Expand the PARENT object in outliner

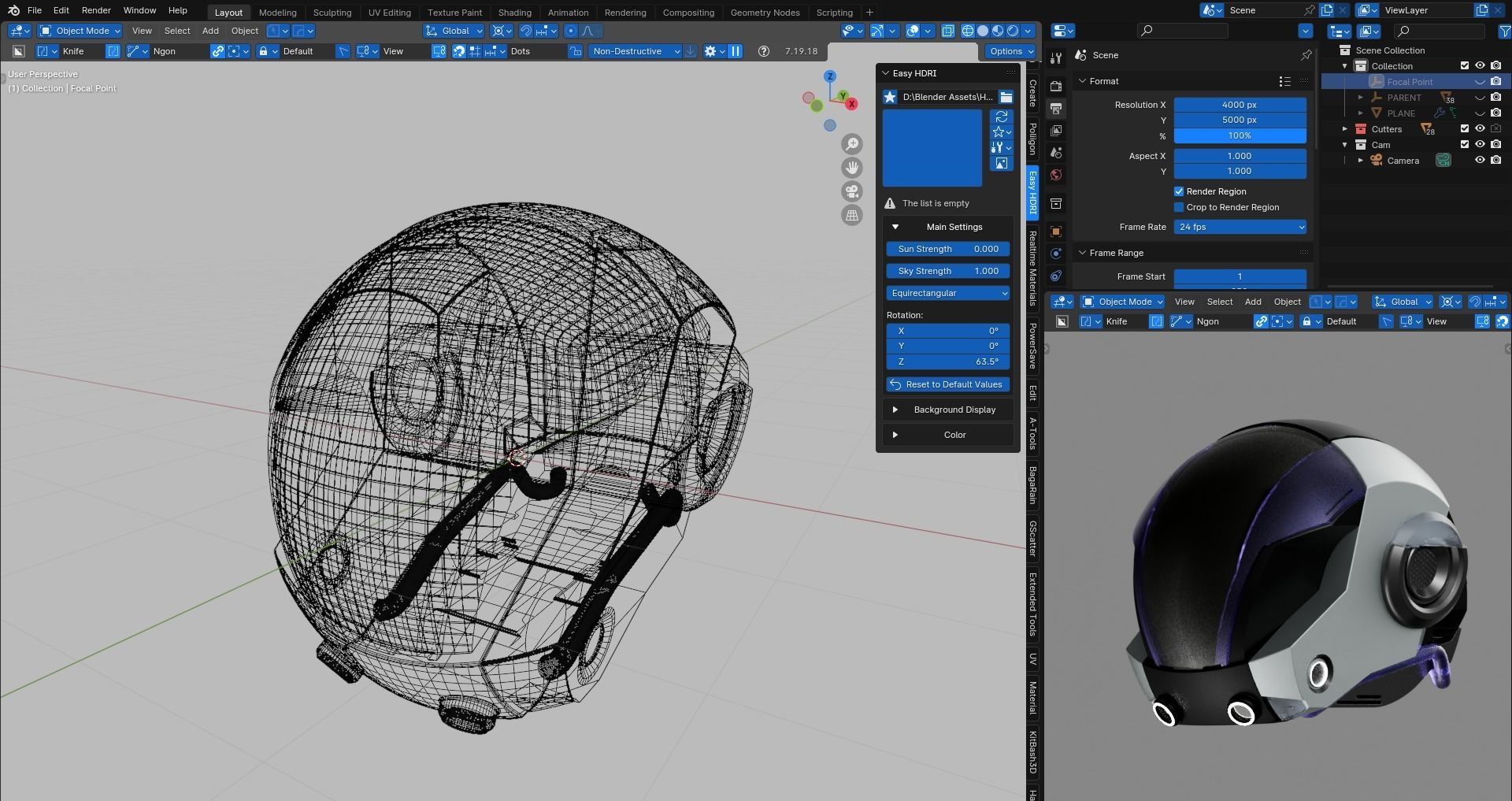pos(1360,98)
